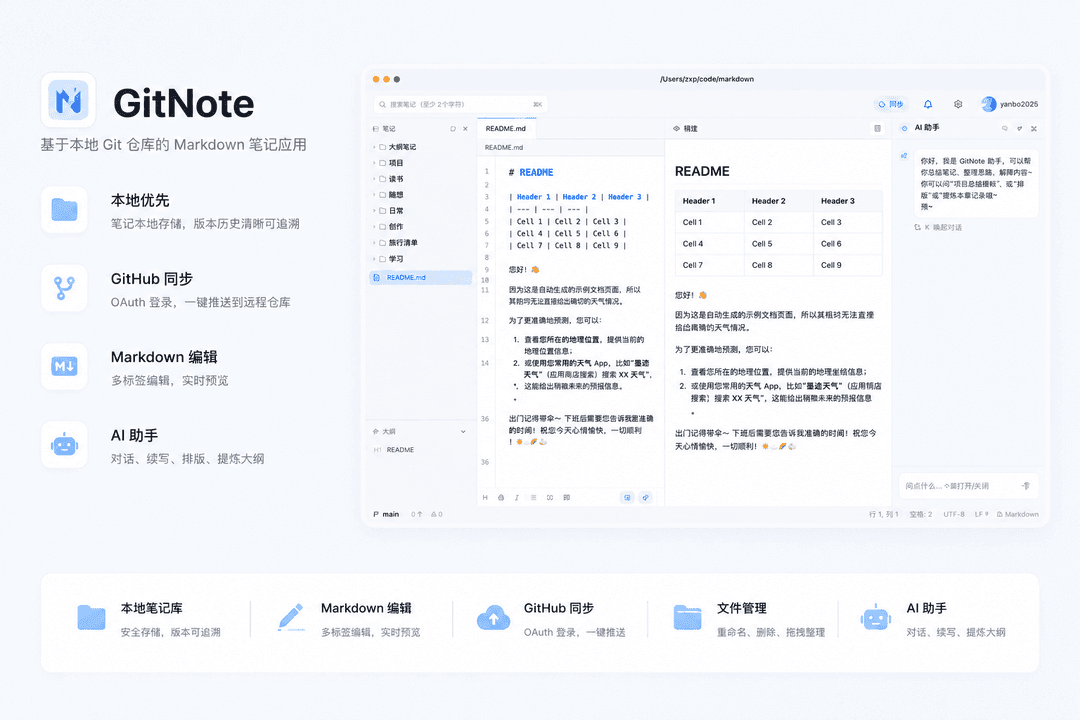Click the 本地笔记库 folder icon in bottom bar
Image resolution: width=1080 pixels, height=720 pixels.
click(91, 617)
